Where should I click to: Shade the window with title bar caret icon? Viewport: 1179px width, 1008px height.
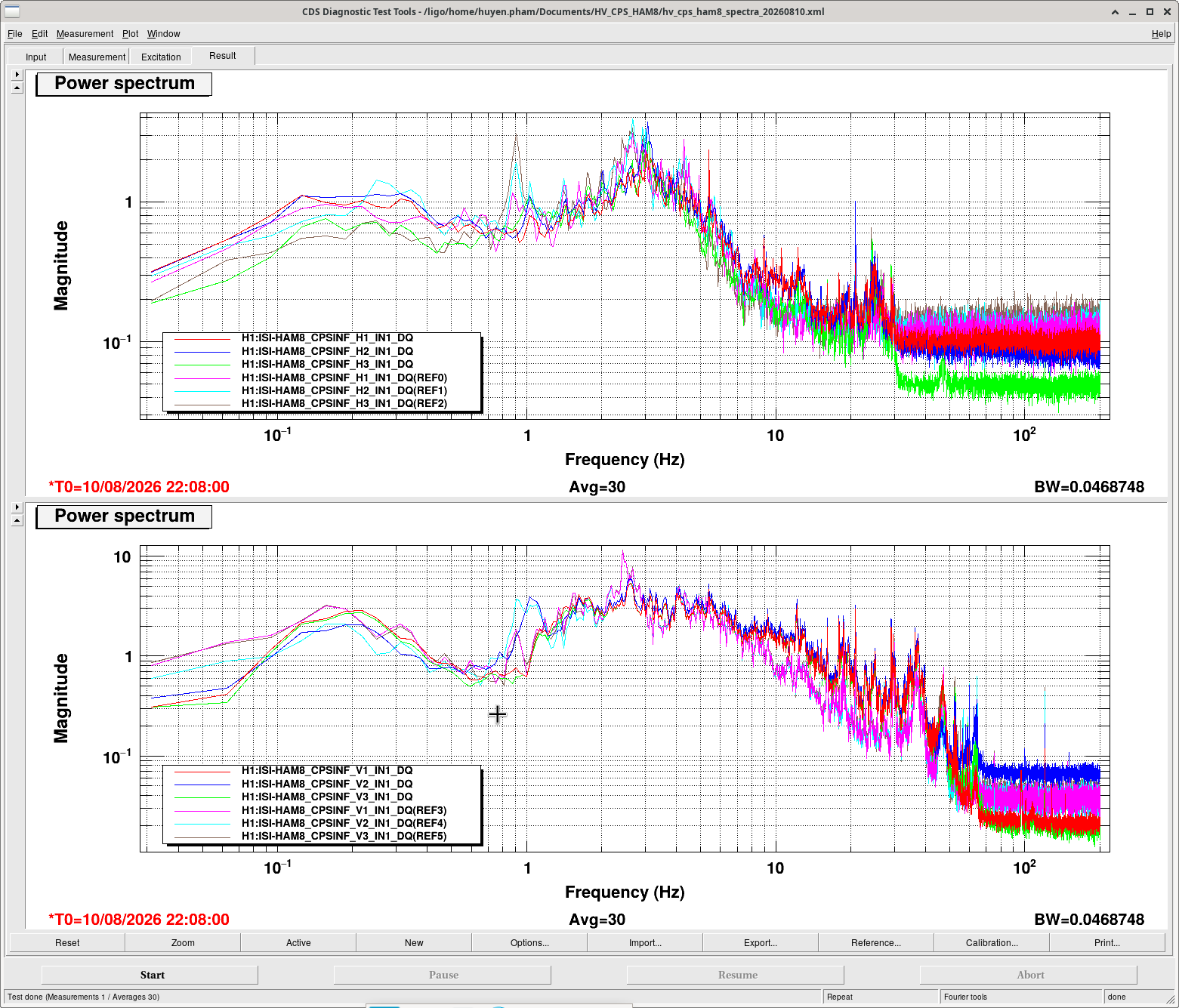click(1116, 12)
